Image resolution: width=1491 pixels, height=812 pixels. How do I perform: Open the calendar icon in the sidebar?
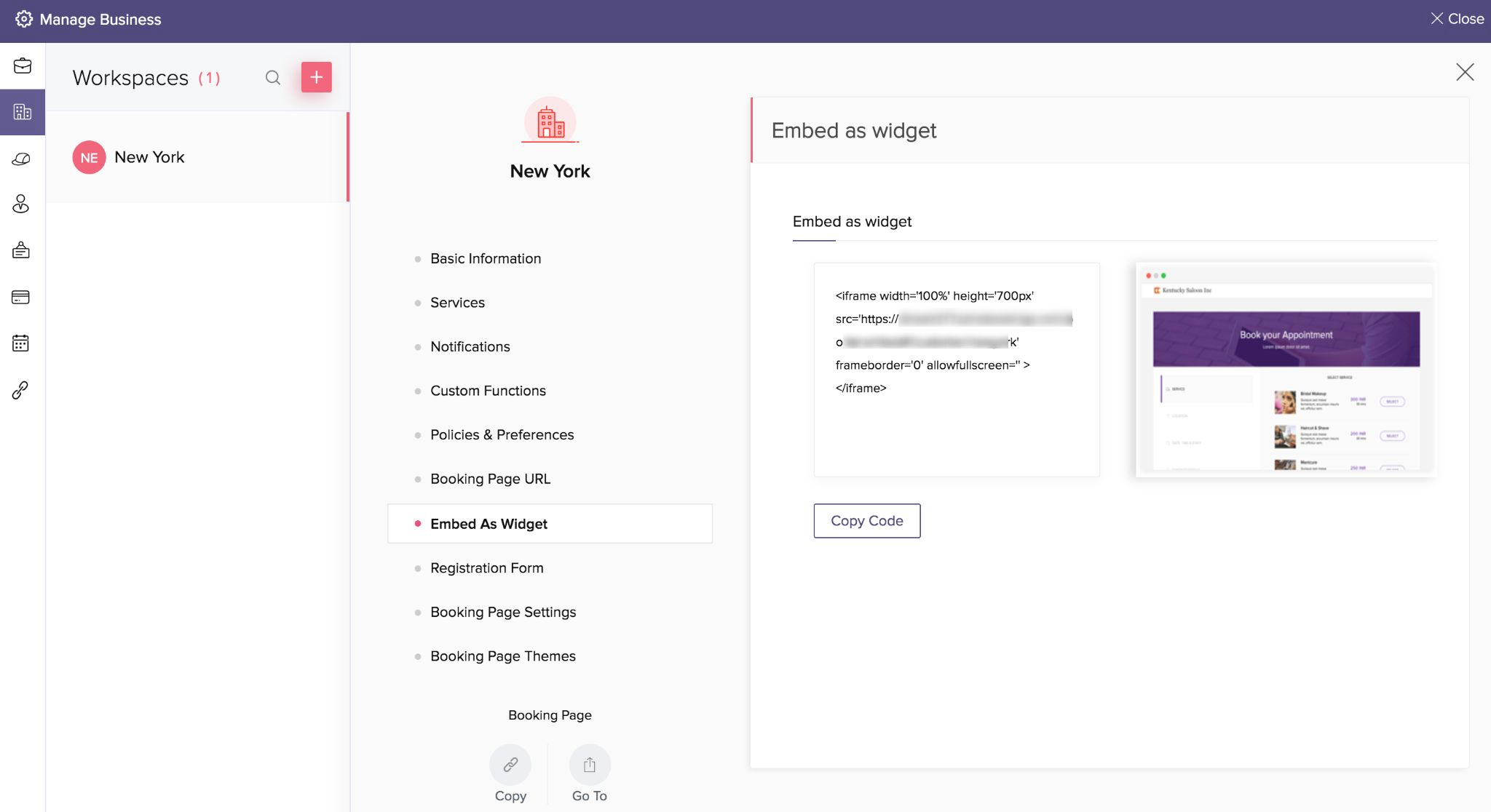(x=21, y=343)
